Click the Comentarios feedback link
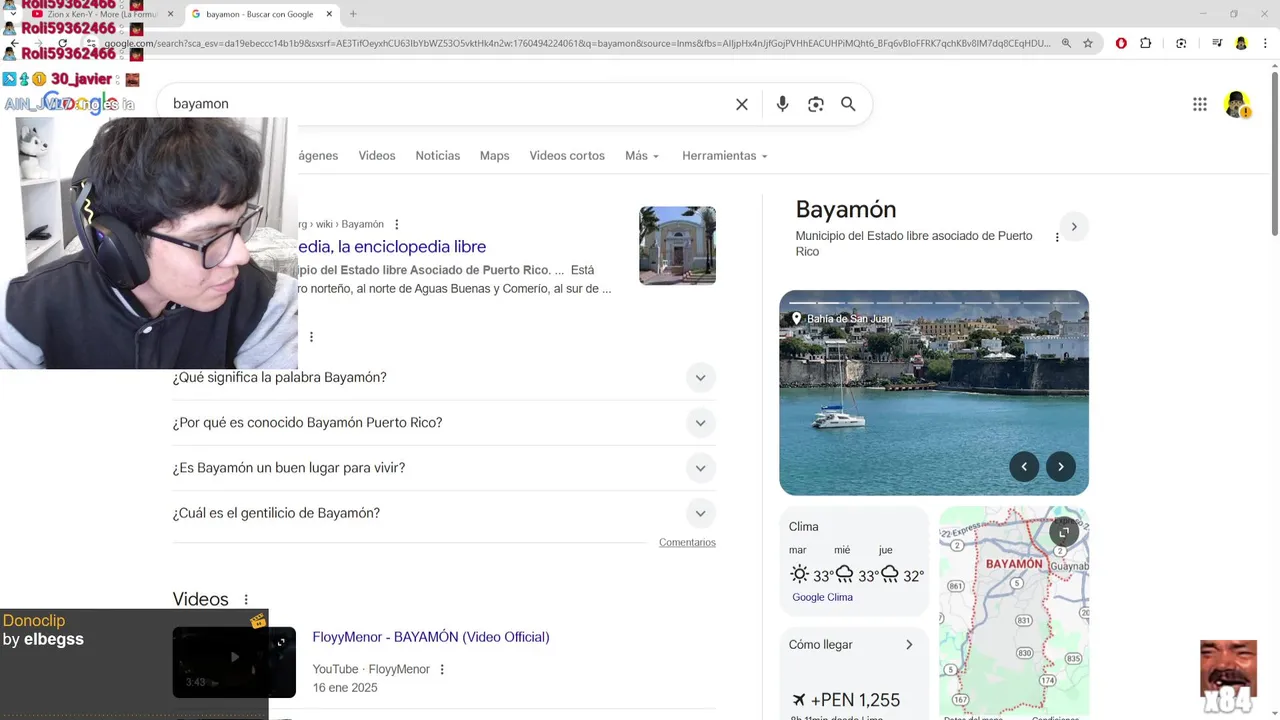The image size is (1280, 720). (687, 542)
